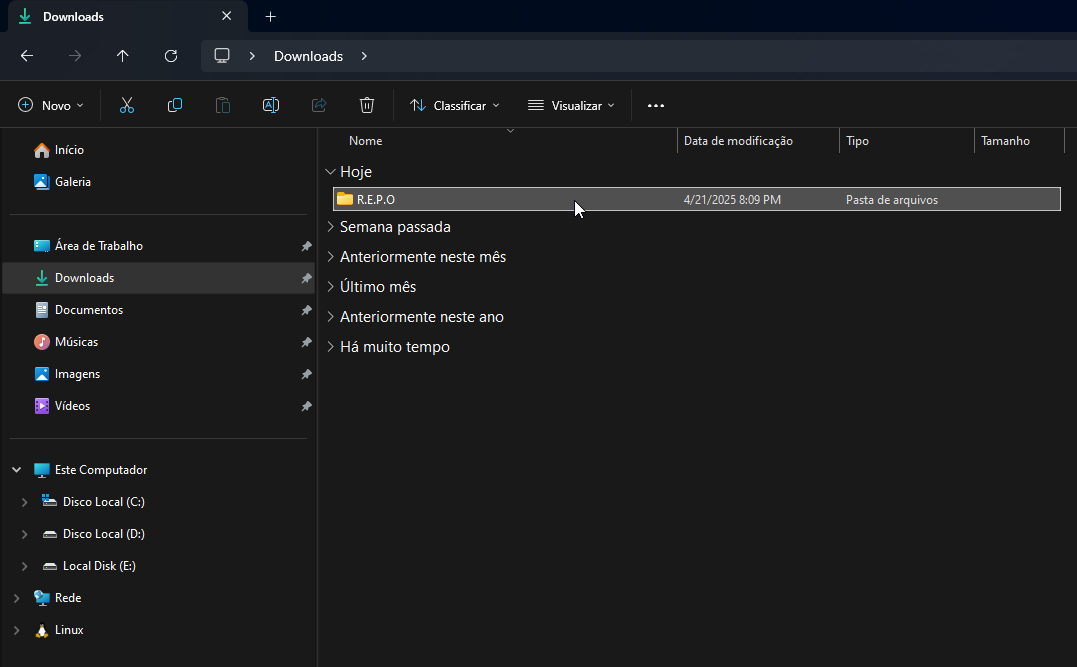Collapse the Hoje group
The width and height of the screenshot is (1077, 667).
(x=331, y=172)
